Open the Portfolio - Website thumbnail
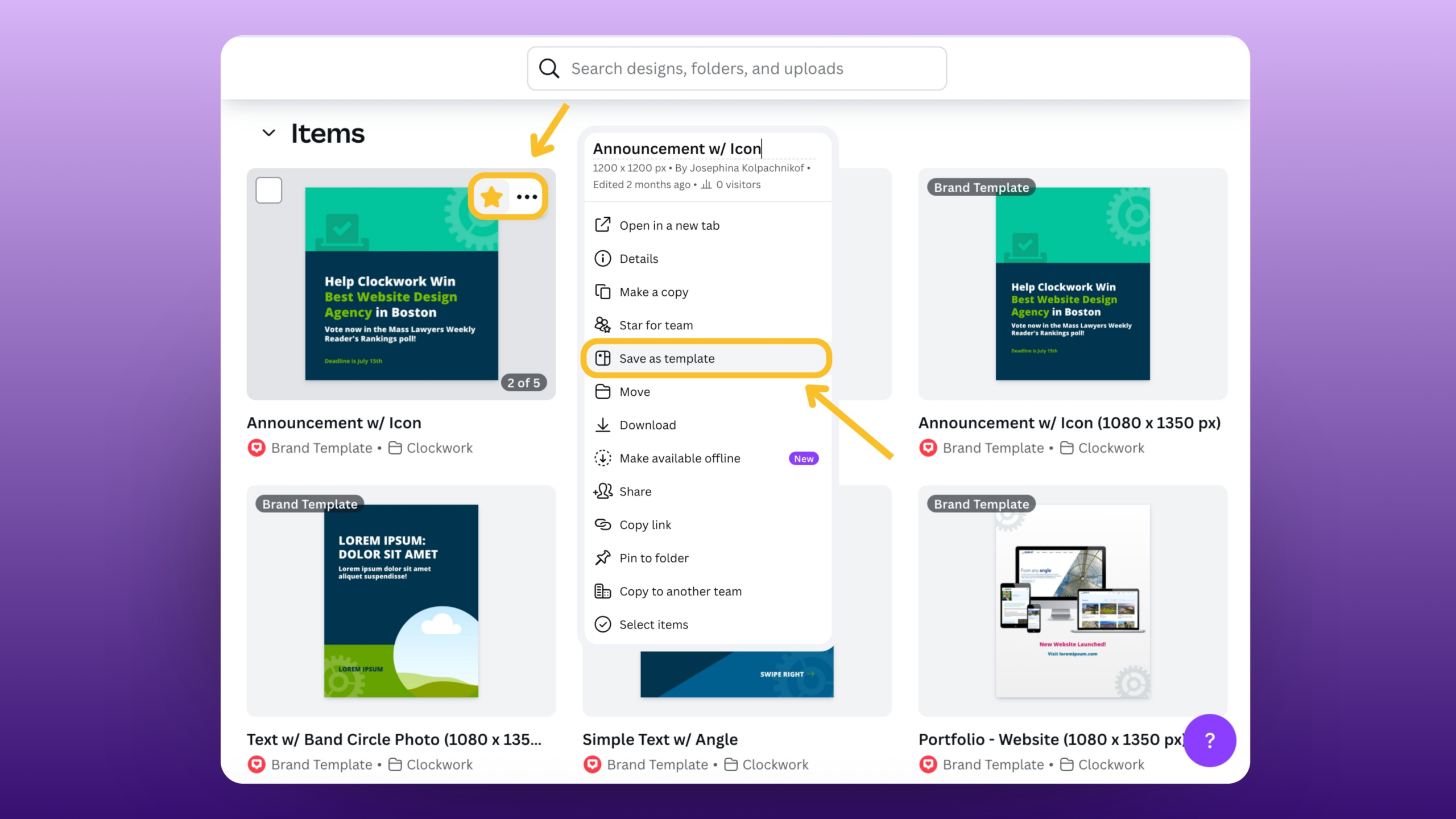Image resolution: width=1456 pixels, height=819 pixels. tap(1073, 601)
